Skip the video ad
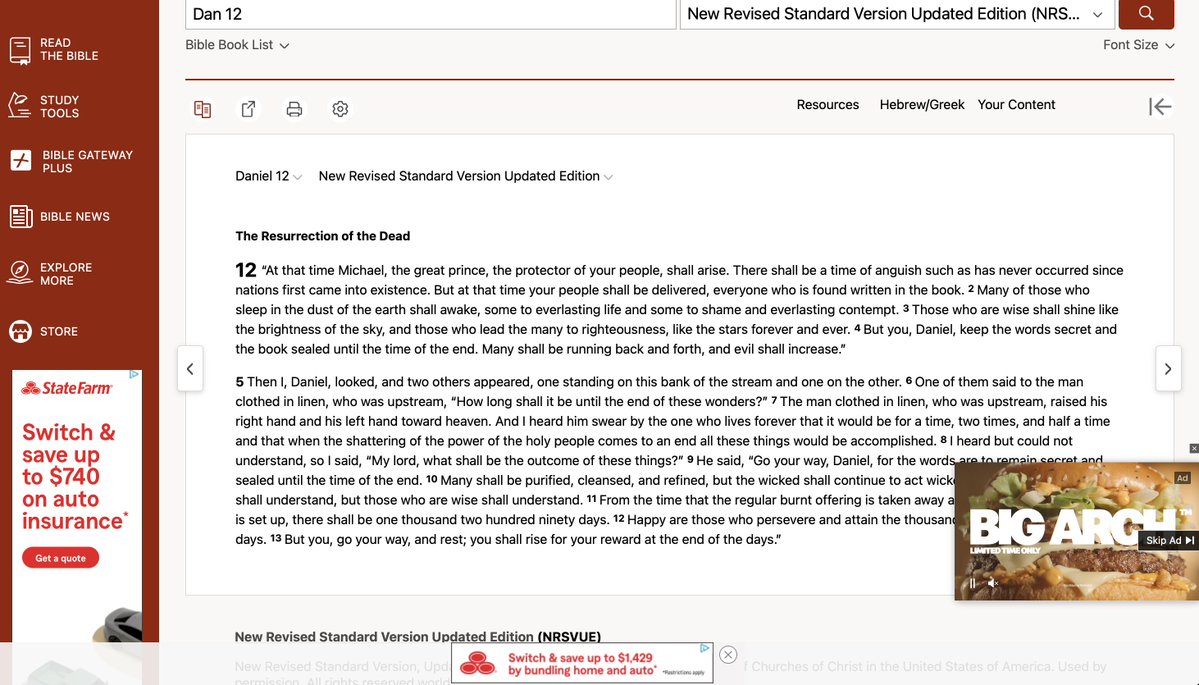This screenshot has width=1199, height=685. (x=1169, y=541)
